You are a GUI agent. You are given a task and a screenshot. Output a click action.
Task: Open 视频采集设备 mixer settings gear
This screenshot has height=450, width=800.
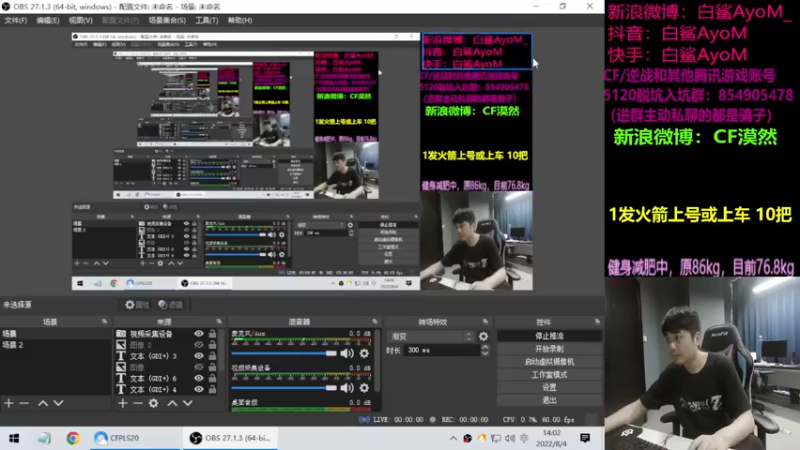[364, 388]
